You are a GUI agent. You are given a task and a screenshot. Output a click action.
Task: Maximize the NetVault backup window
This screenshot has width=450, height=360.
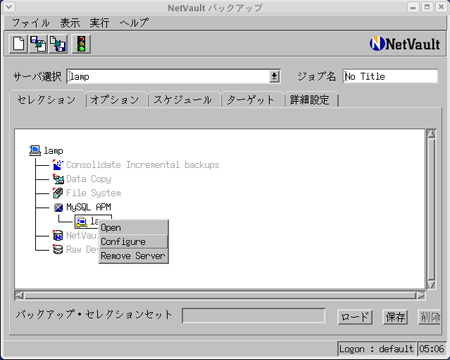427,7
